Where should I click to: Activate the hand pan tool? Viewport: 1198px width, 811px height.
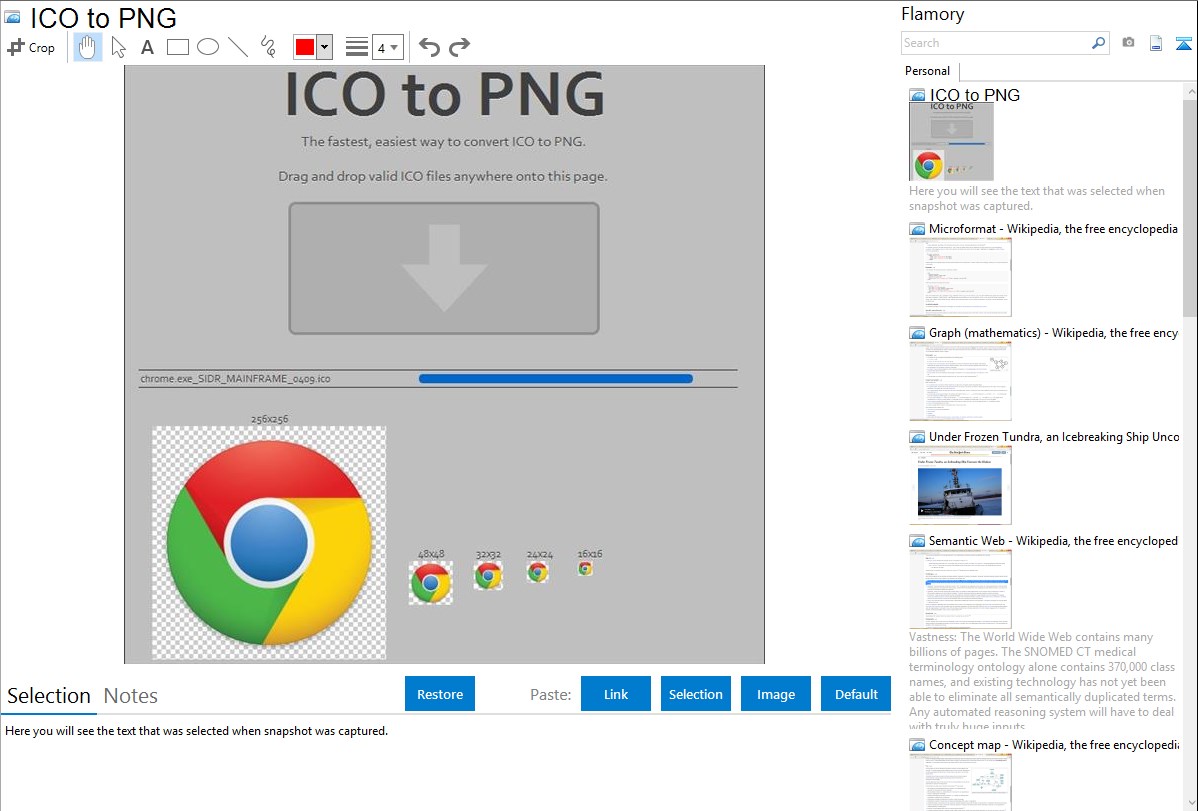88,47
